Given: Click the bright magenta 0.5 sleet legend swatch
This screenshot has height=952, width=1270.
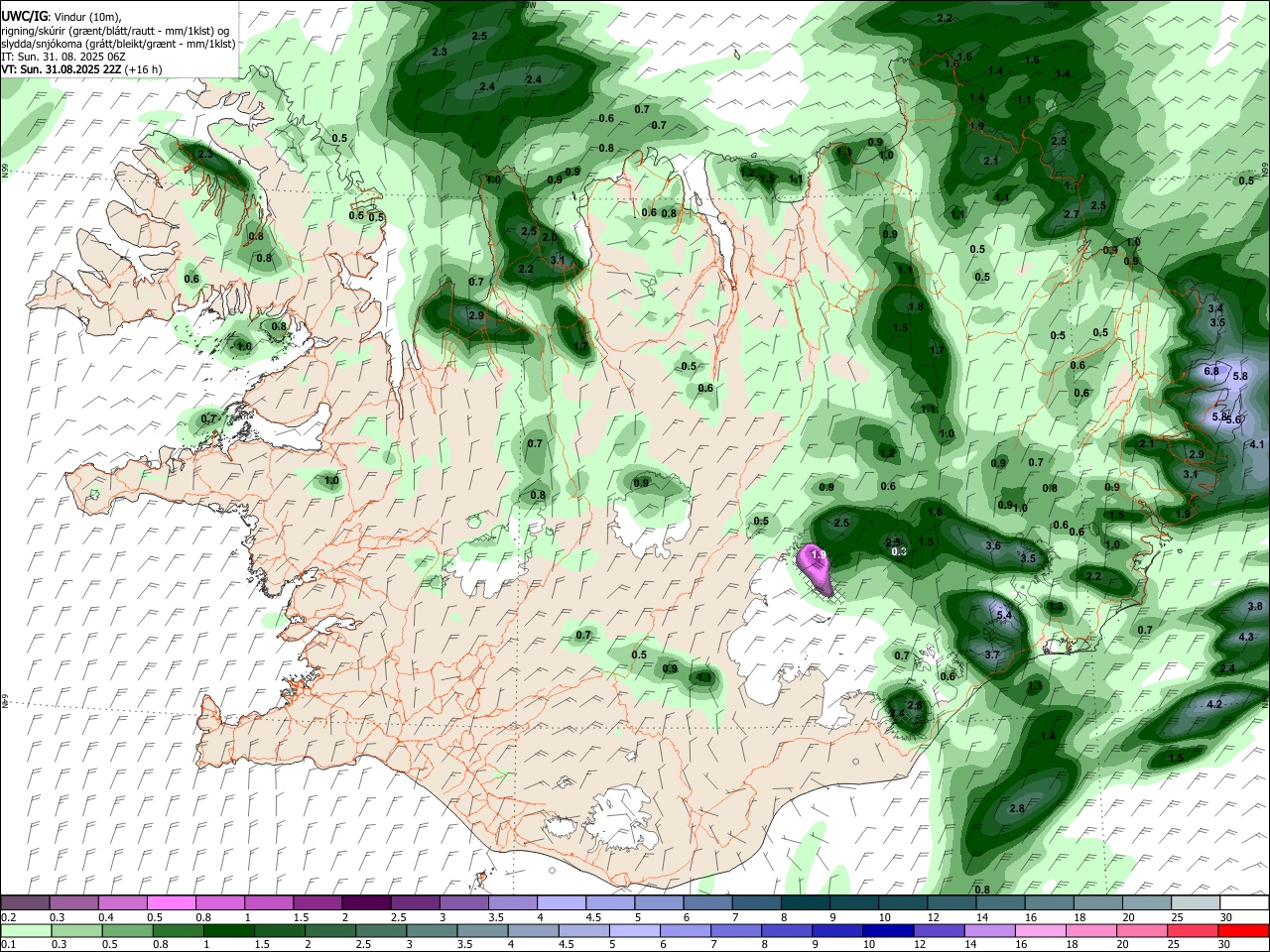Looking at the screenshot, I should click(172, 902).
